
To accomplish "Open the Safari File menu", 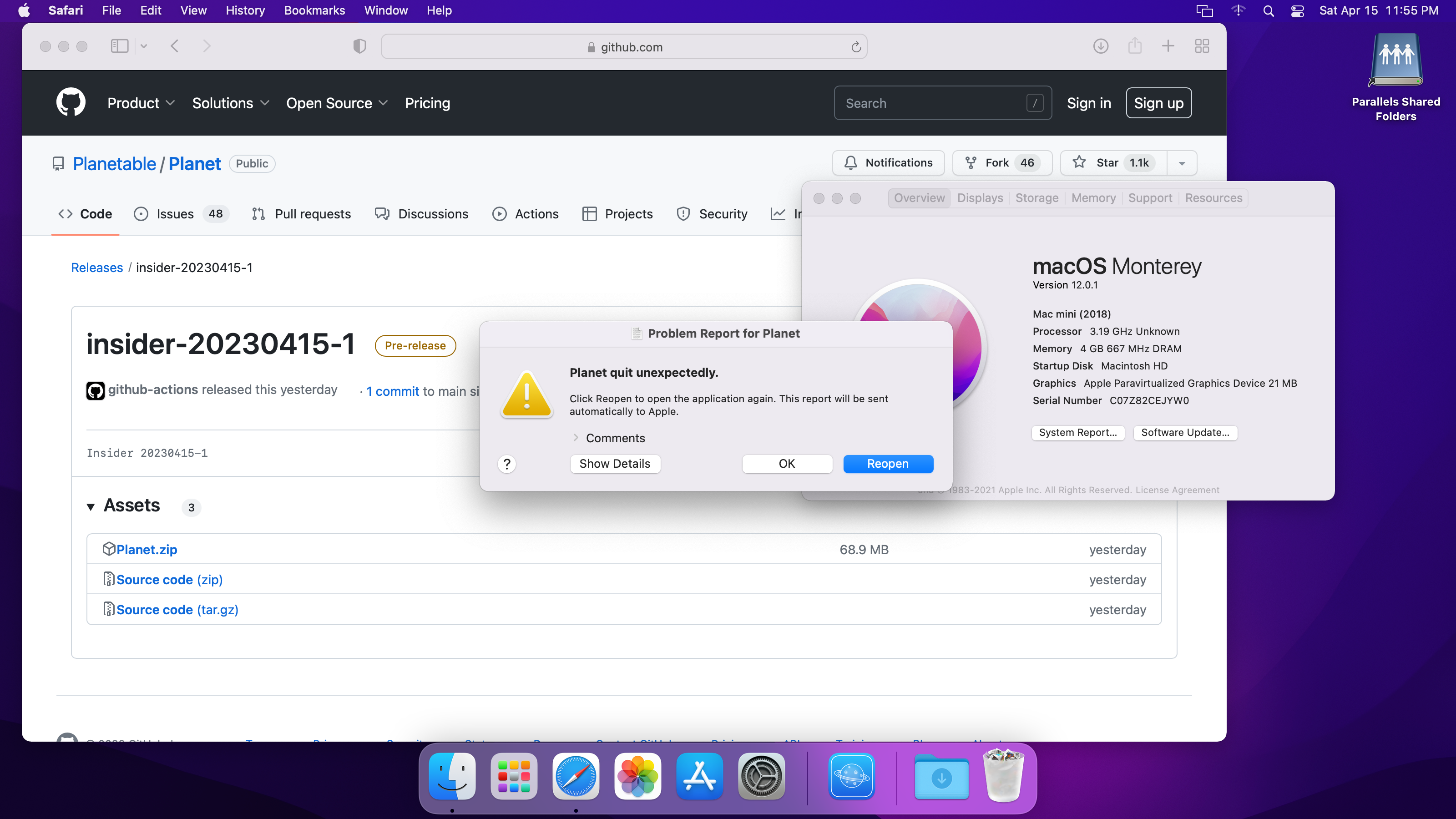I will pyautogui.click(x=111, y=11).
